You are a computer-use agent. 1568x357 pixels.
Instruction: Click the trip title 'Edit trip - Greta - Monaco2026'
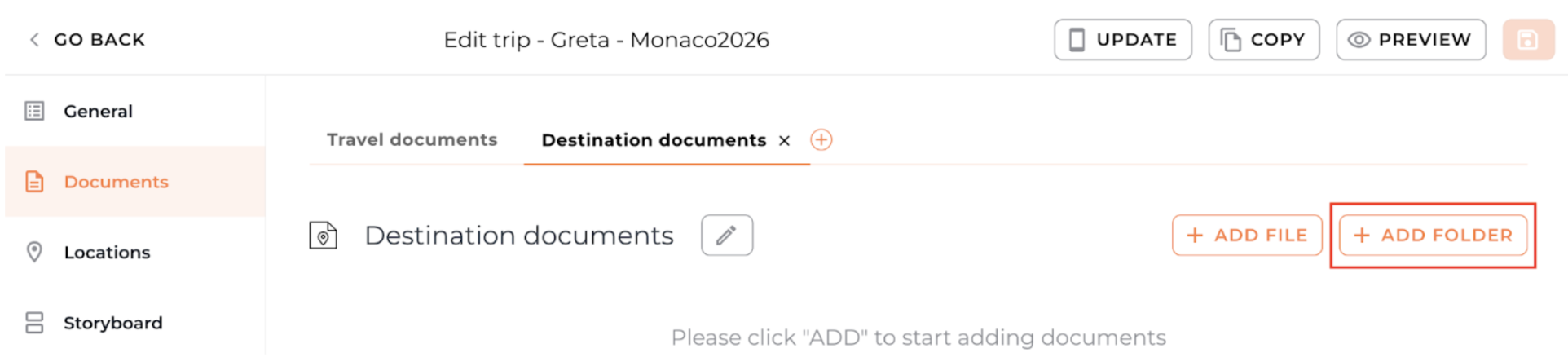tap(606, 40)
